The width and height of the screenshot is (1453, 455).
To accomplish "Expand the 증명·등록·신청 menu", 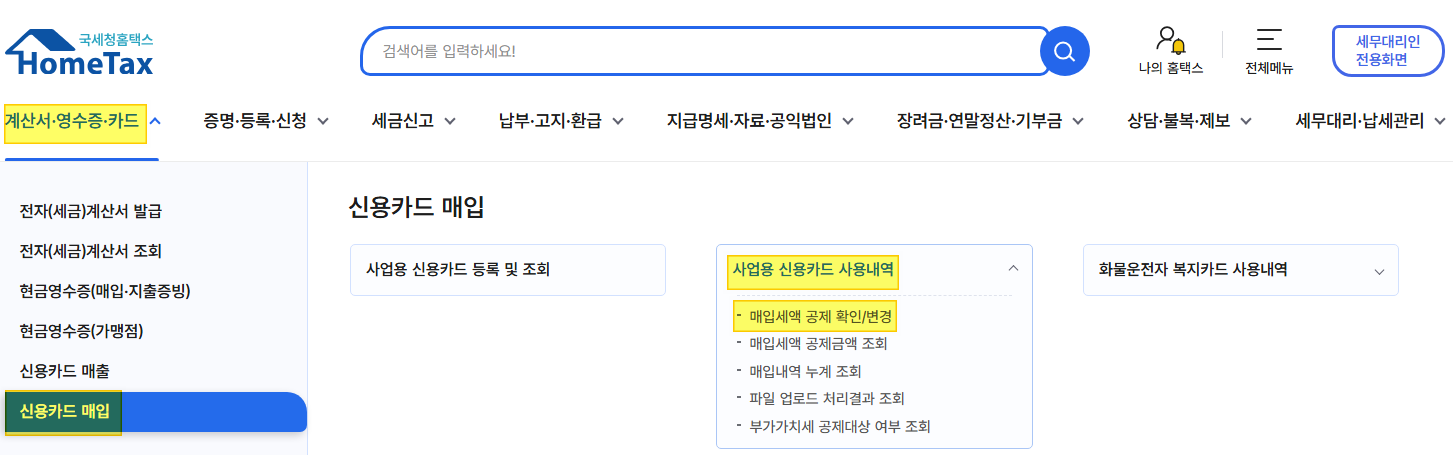I will tap(266, 122).
